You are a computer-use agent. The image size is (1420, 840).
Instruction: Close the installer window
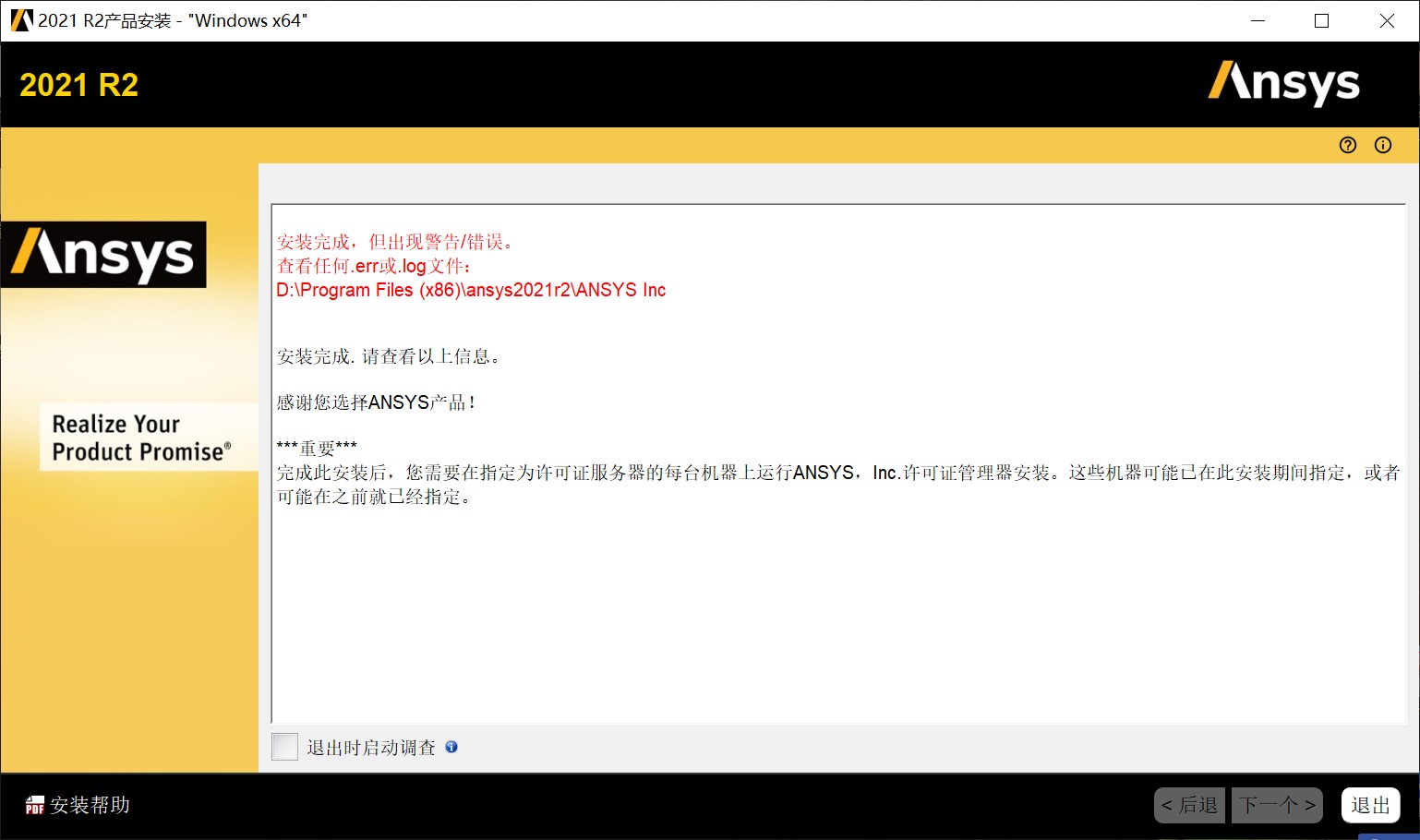(1387, 20)
